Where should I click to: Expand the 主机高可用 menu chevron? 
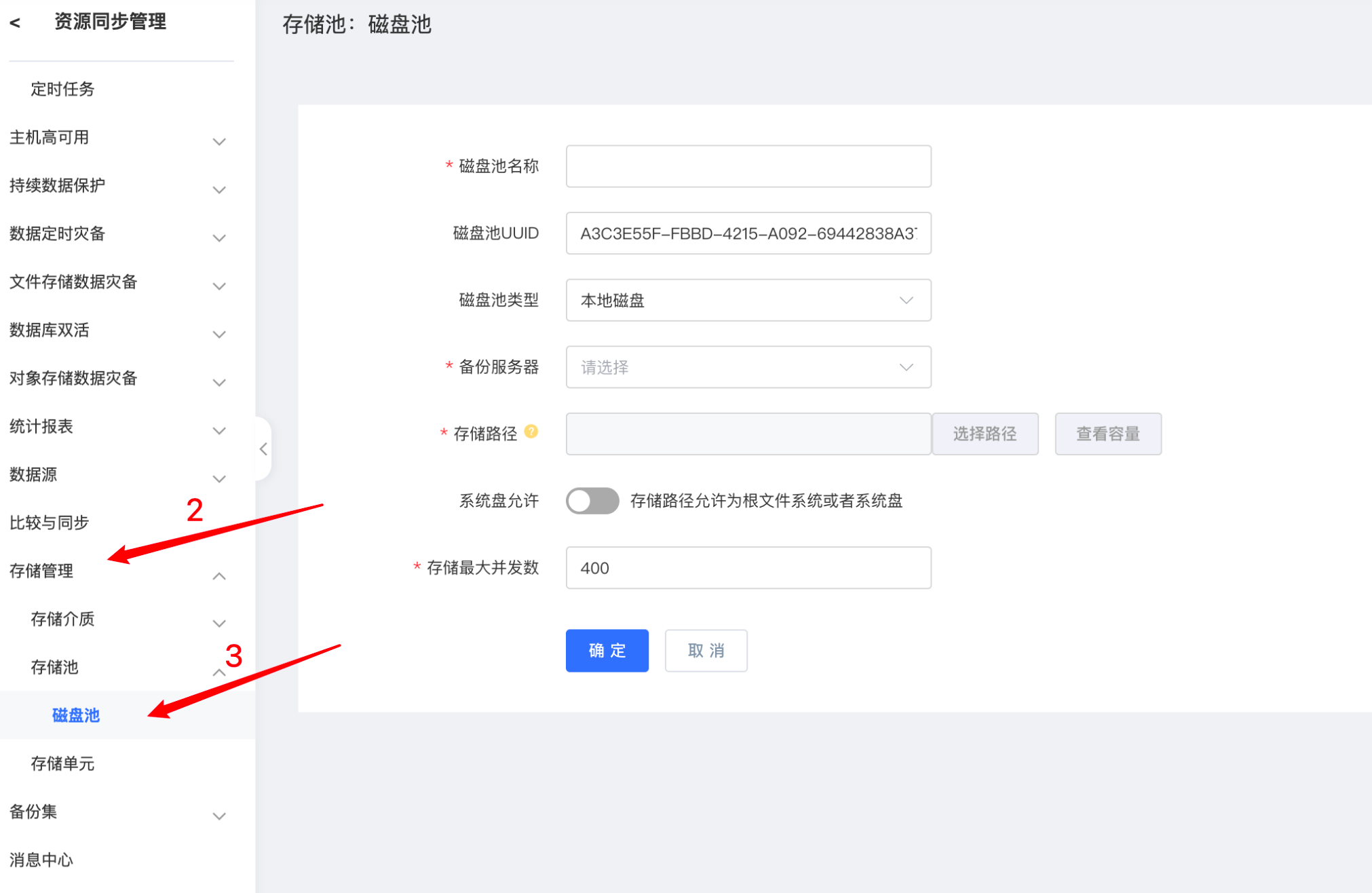(218, 141)
